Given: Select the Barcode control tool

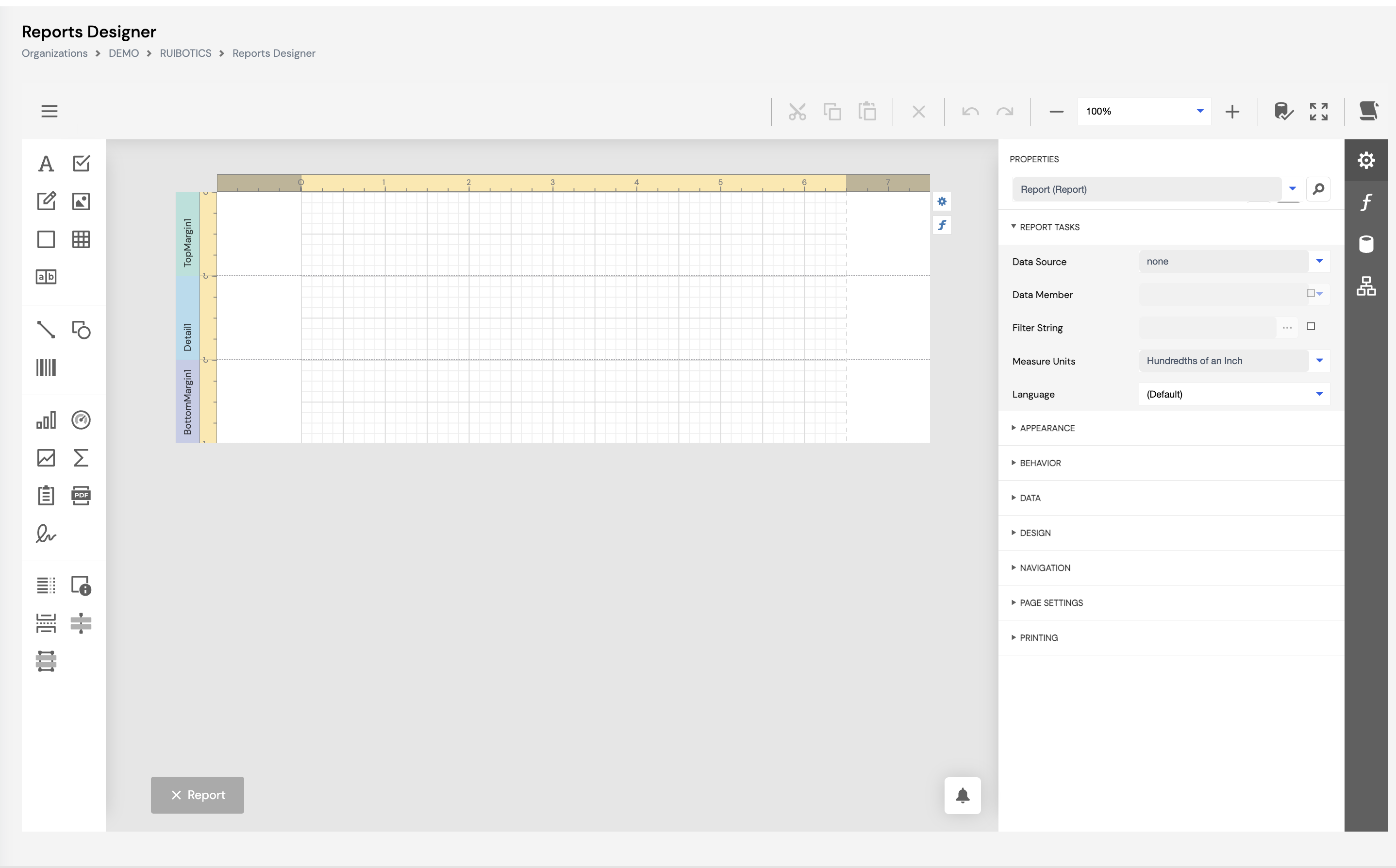Looking at the screenshot, I should (46, 367).
